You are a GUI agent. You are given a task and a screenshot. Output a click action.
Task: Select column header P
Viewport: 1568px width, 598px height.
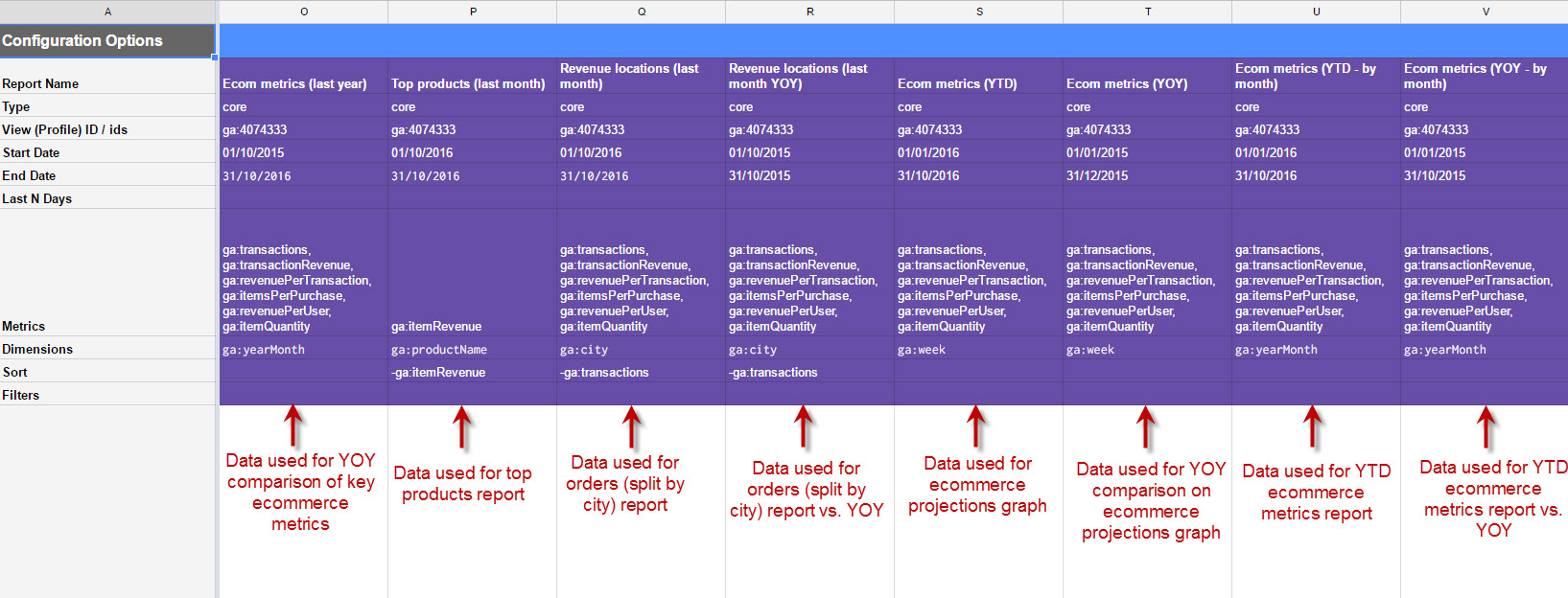coord(473,11)
